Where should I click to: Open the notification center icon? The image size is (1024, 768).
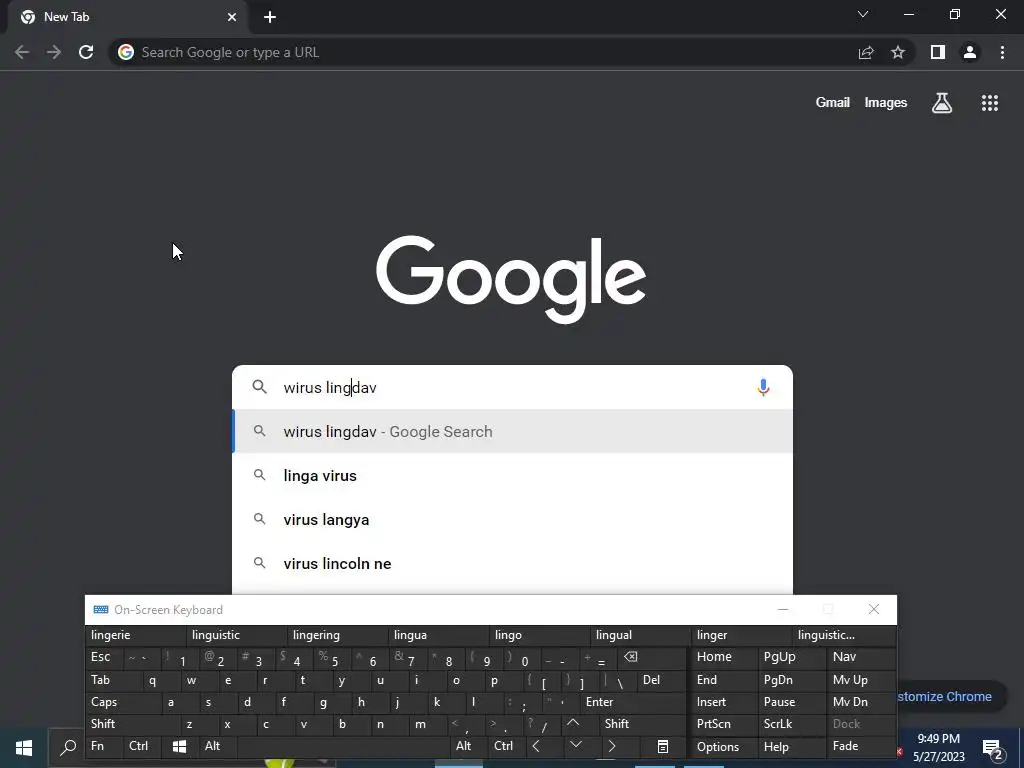point(993,748)
